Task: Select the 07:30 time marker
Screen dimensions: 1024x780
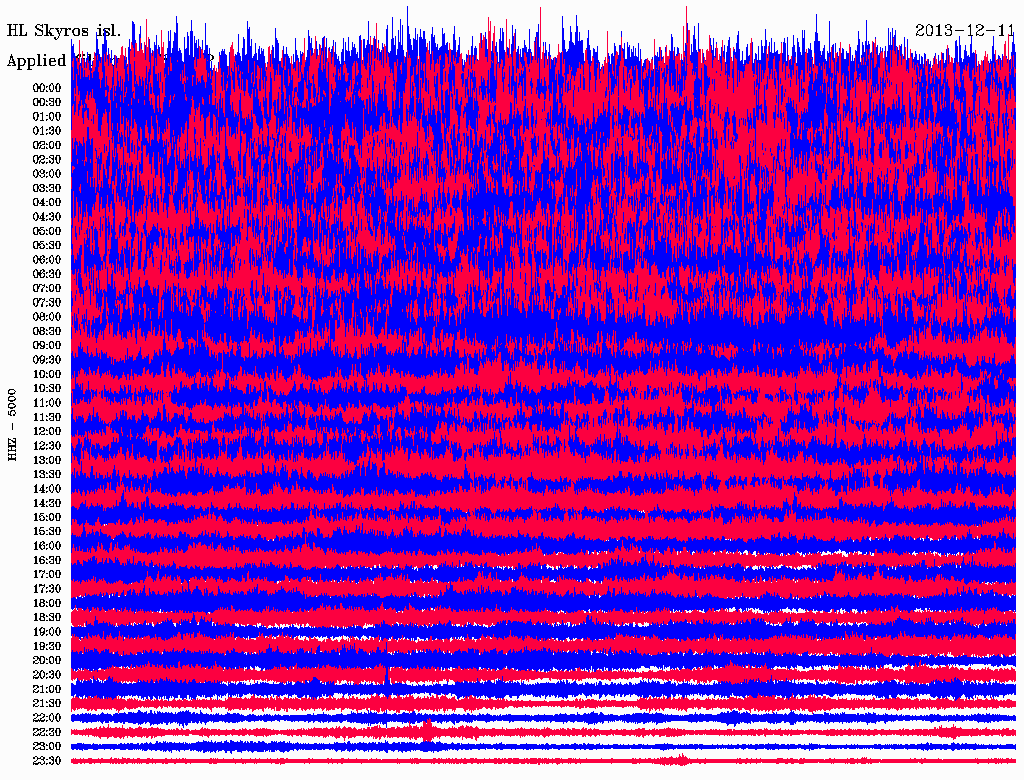Action: coord(47,302)
